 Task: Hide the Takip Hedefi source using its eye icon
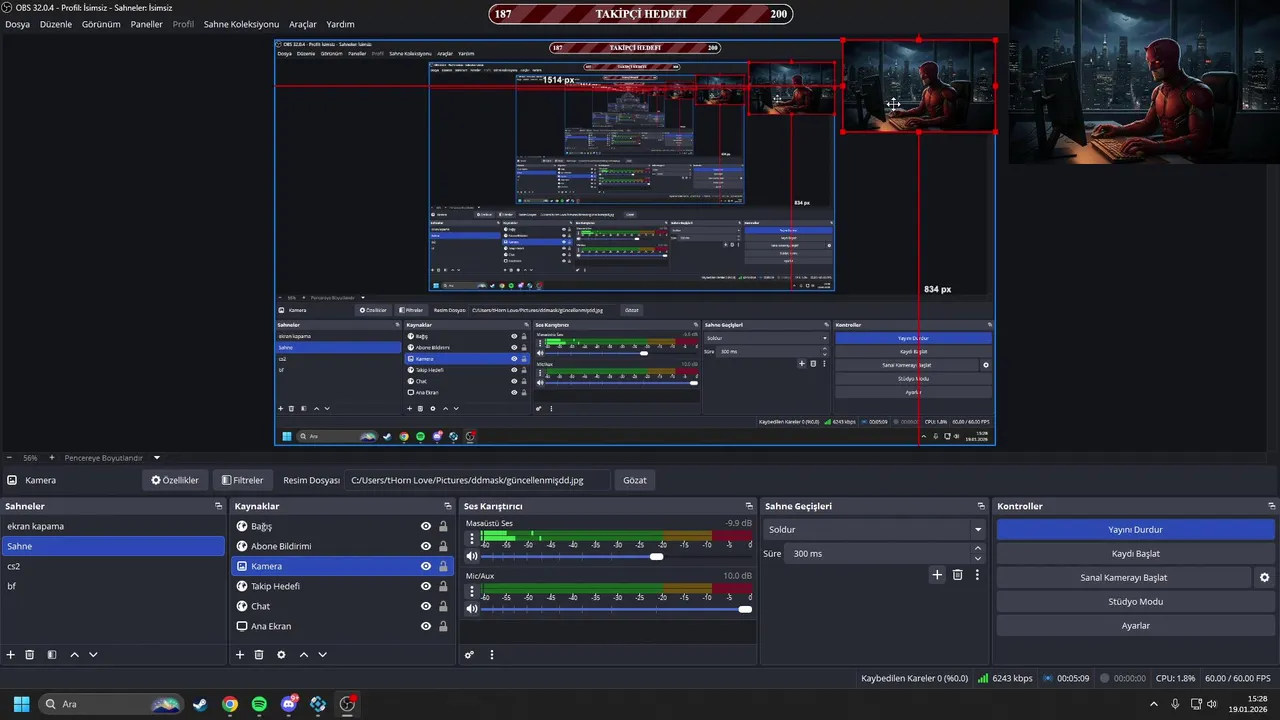426,586
